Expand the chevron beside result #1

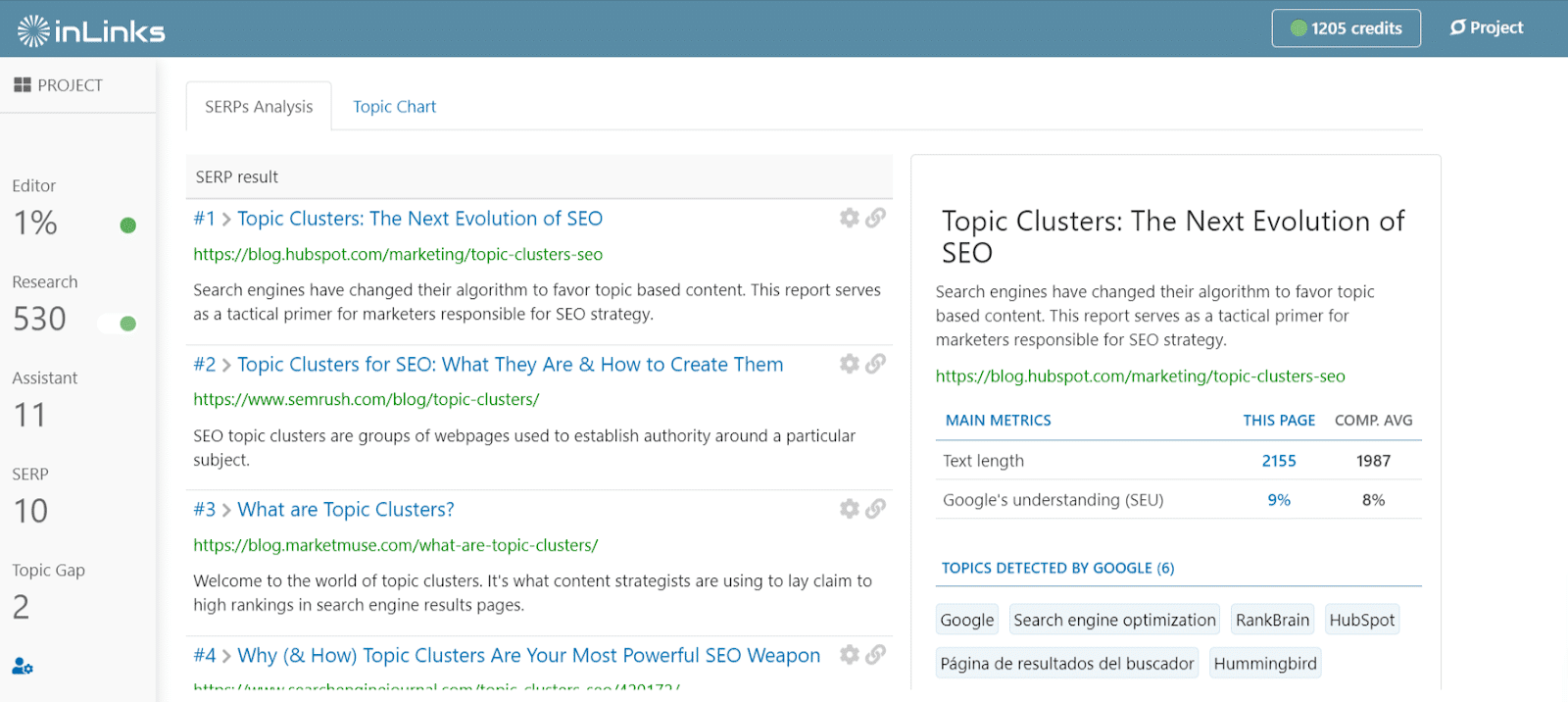[226, 220]
